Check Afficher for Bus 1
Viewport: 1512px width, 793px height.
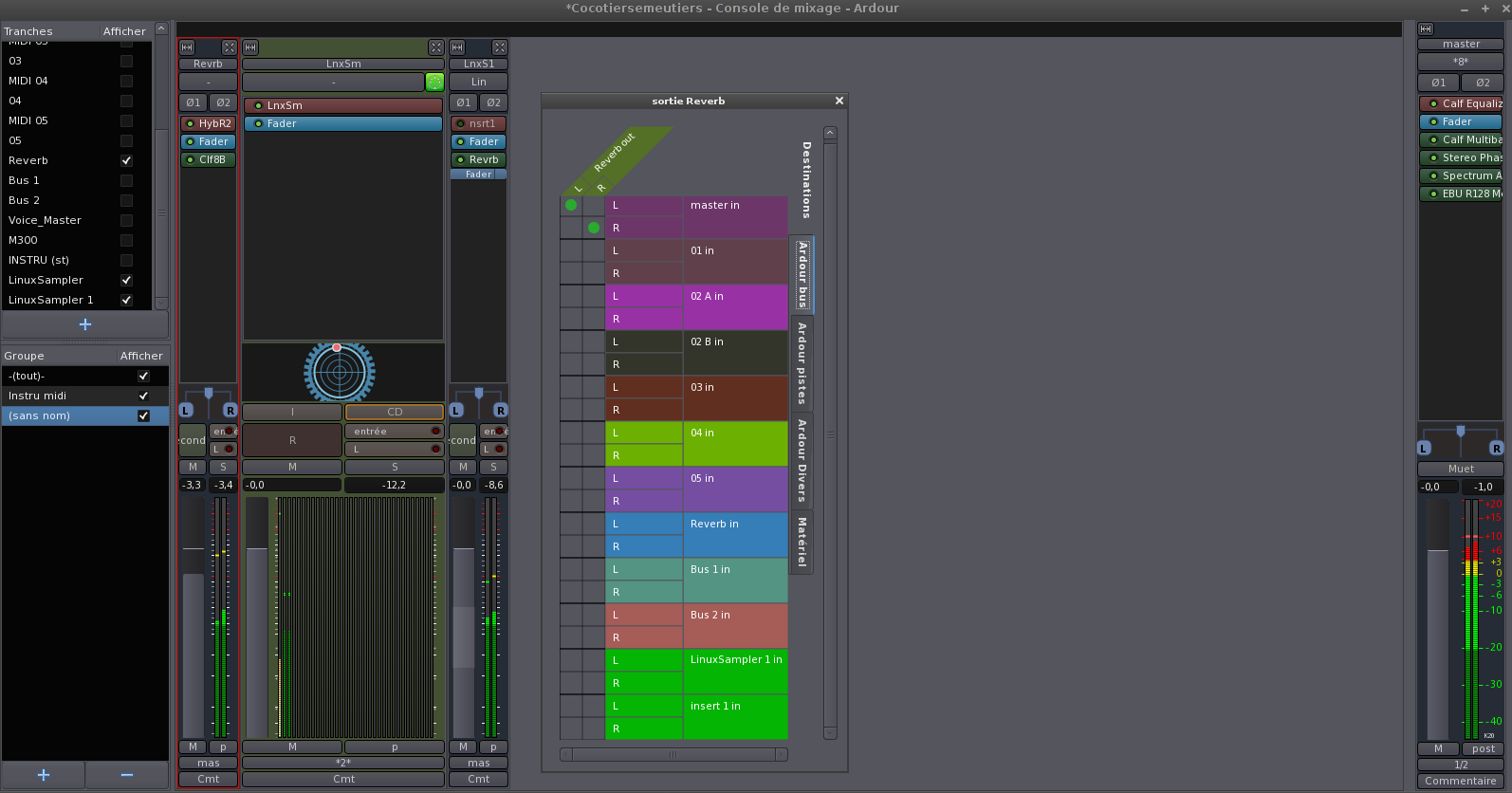click(126, 180)
